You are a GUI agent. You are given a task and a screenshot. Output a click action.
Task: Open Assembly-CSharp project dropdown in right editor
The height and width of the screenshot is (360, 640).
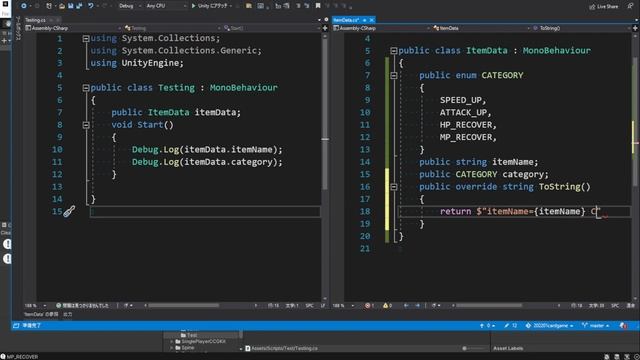point(382,28)
